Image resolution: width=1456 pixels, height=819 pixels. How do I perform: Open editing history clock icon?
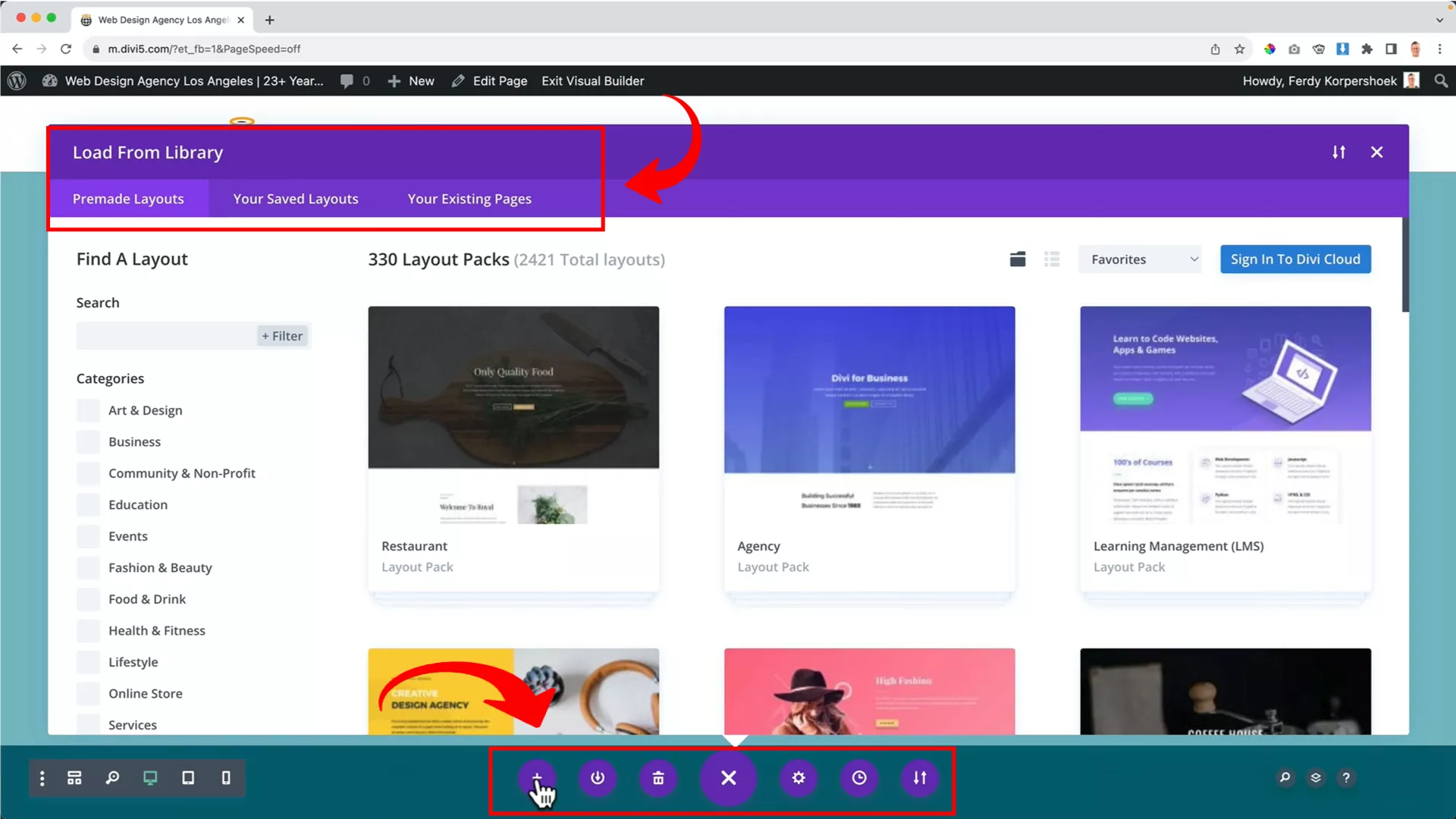point(859,777)
